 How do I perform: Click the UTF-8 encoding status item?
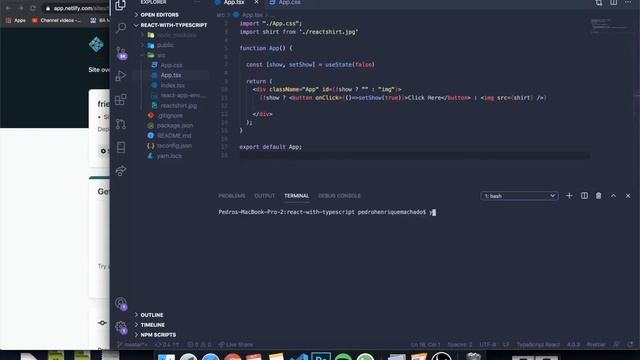[488, 344]
